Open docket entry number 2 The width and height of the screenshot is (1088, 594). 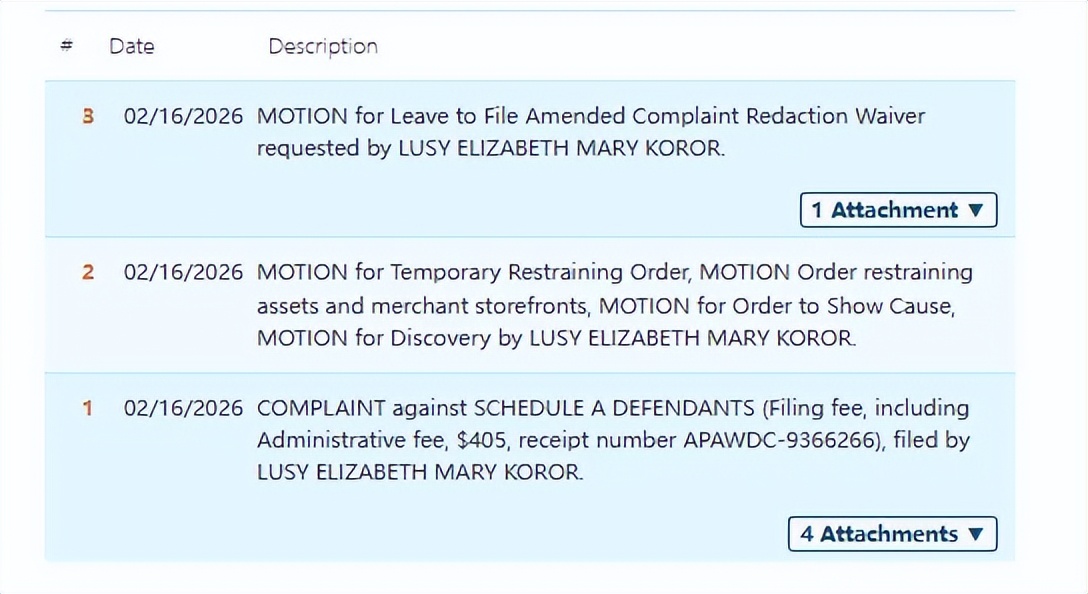88,272
